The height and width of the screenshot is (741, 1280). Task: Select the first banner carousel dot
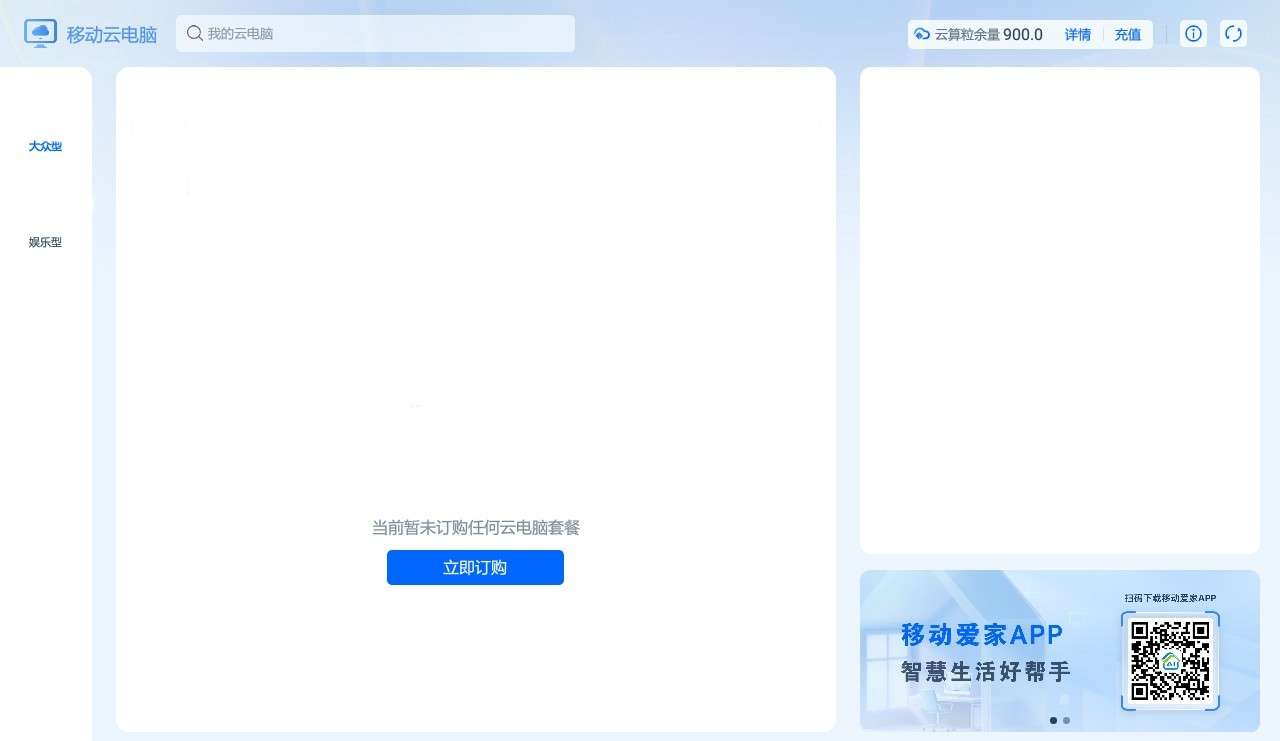pyautogui.click(x=1053, y=720)
